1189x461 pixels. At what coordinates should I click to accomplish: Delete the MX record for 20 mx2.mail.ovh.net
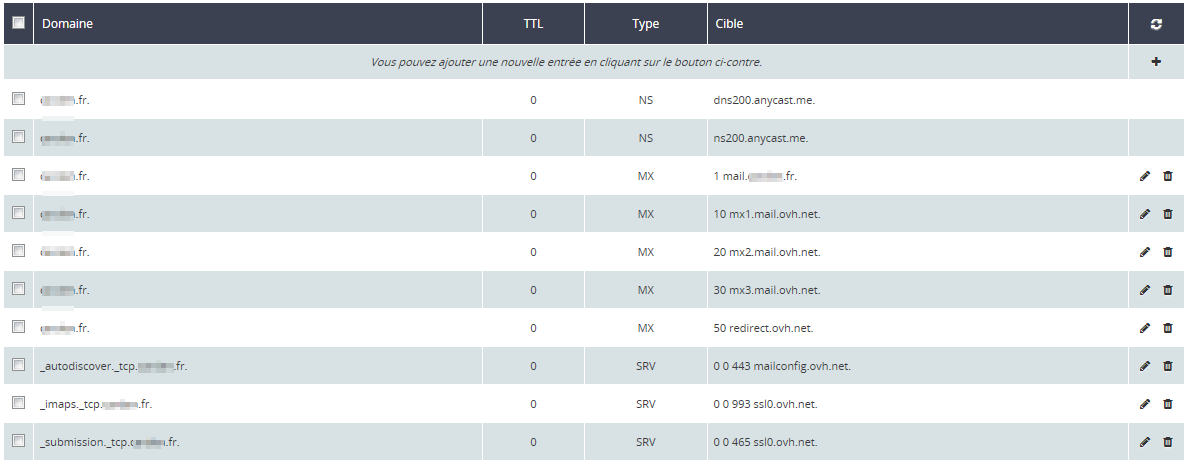[x=1167, y=252]
